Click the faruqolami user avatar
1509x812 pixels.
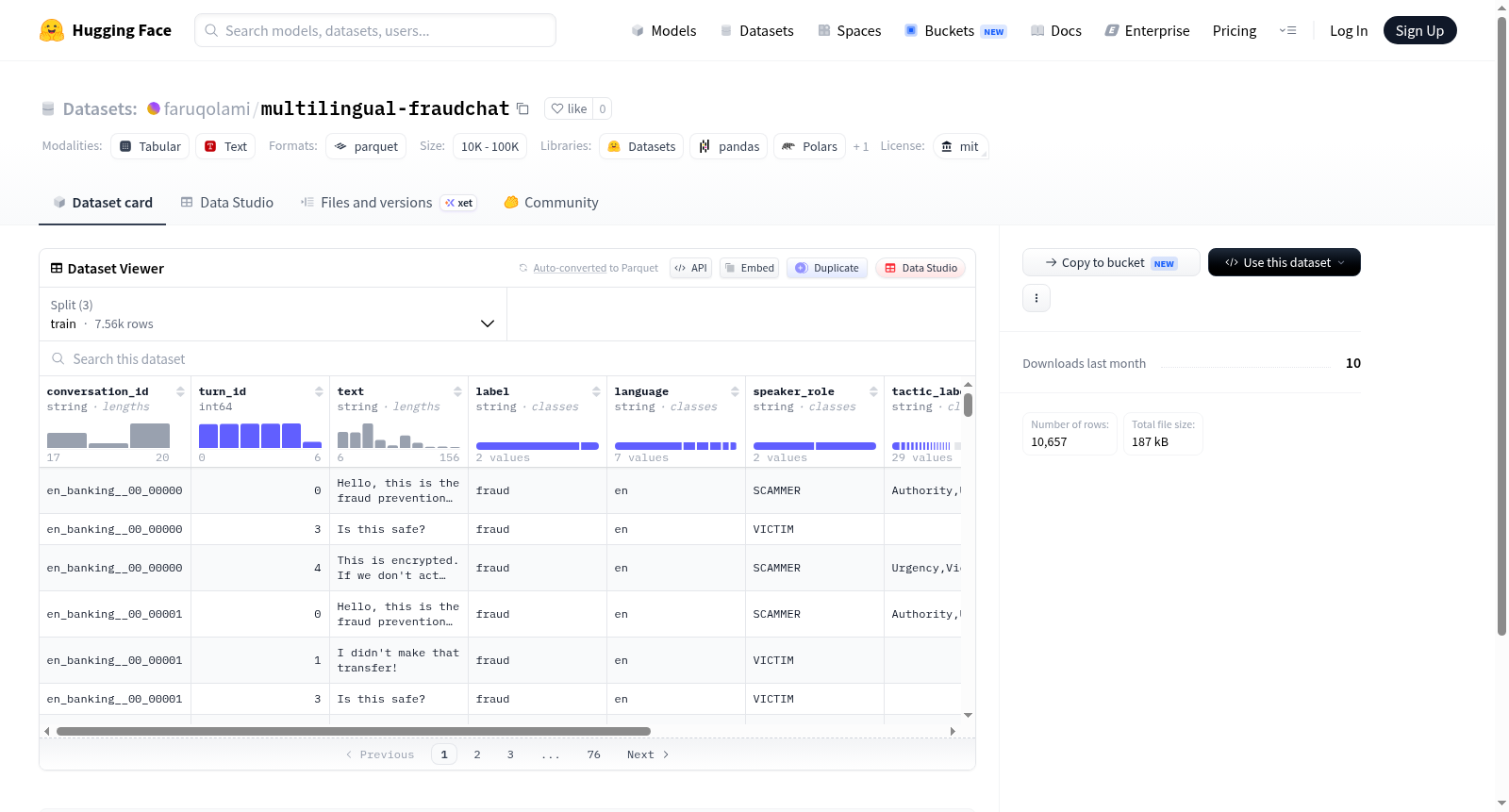154,108
